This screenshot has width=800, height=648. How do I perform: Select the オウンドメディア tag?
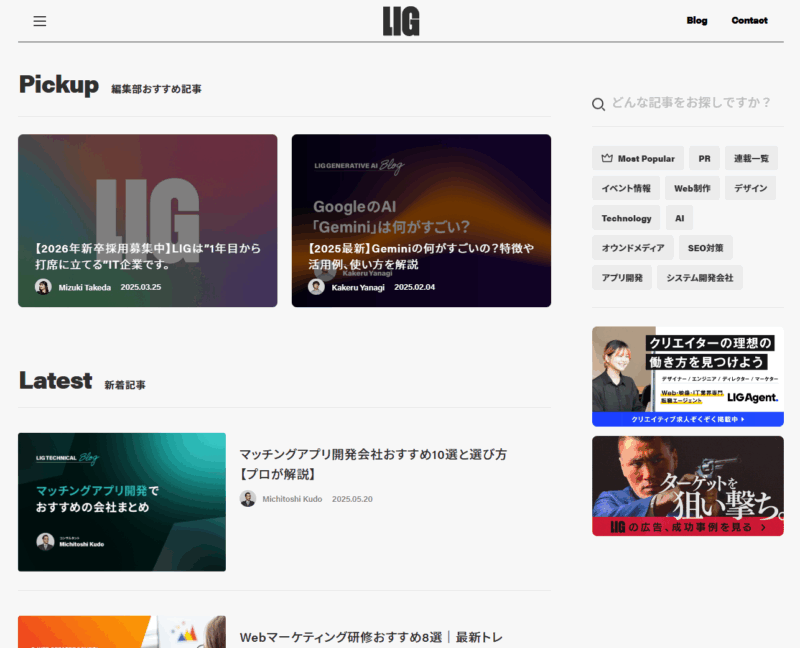[633, 247]
